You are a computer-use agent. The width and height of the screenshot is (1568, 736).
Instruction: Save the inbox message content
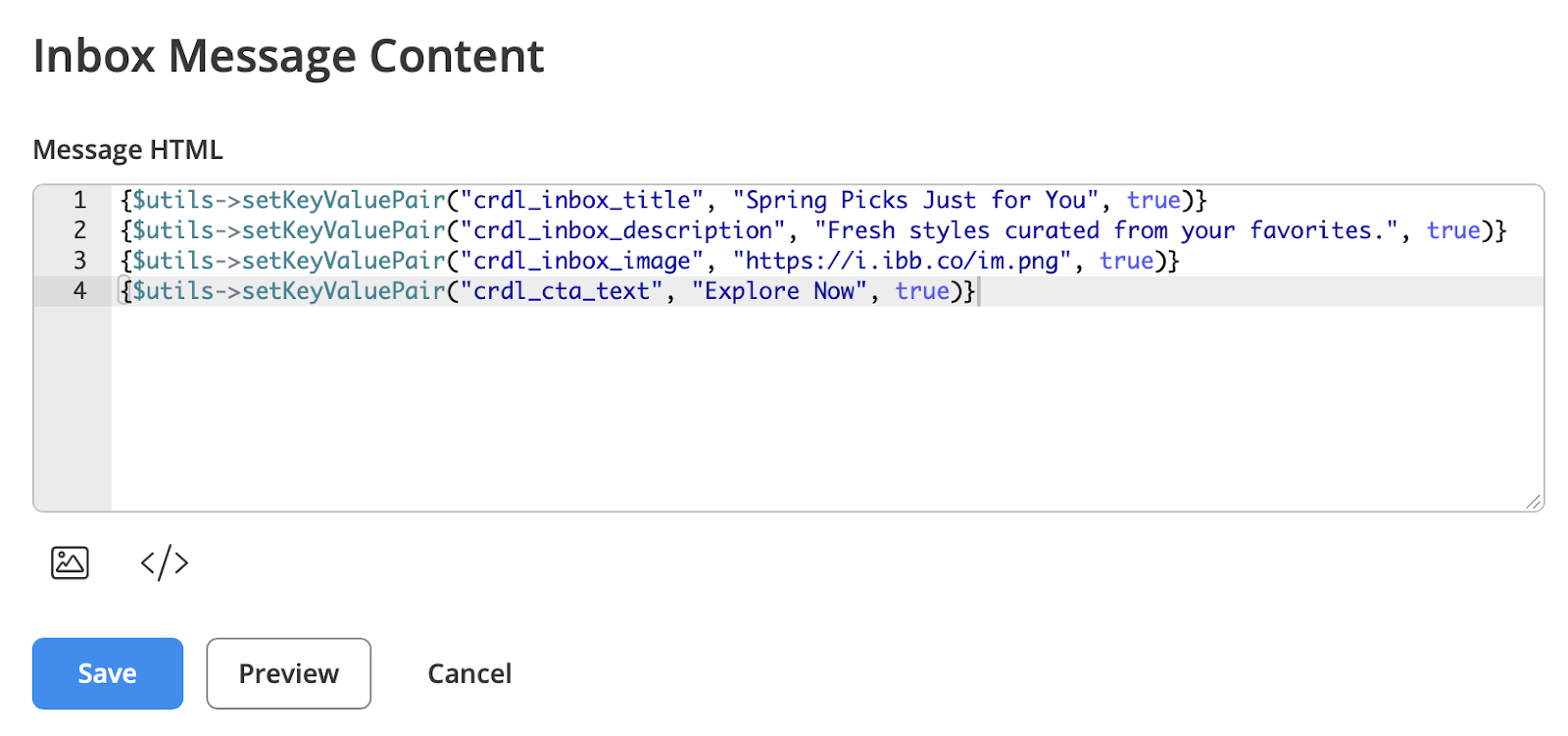pyautogui.click(x=108, y=673)
